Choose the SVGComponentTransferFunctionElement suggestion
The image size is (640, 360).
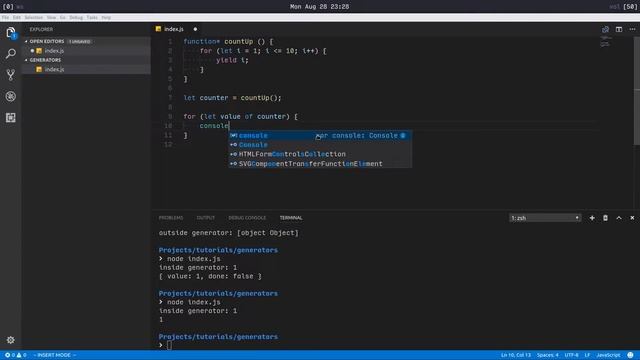pyautogui.click(x=320, y=164)
